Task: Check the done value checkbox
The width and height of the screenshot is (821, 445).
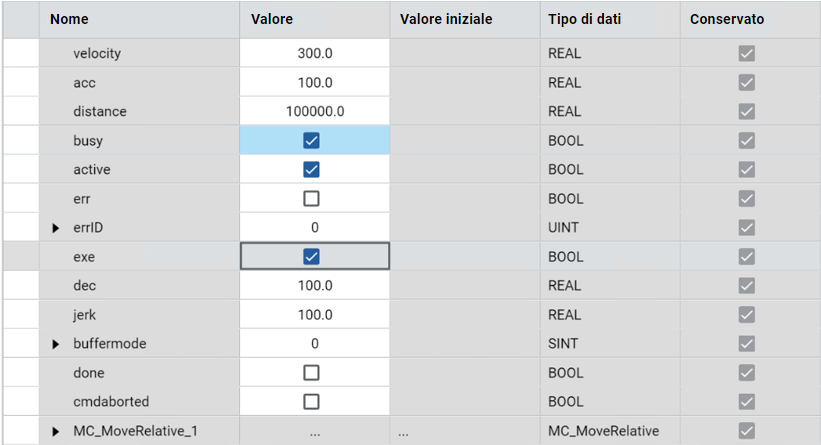Action: (x=311, y=373)
